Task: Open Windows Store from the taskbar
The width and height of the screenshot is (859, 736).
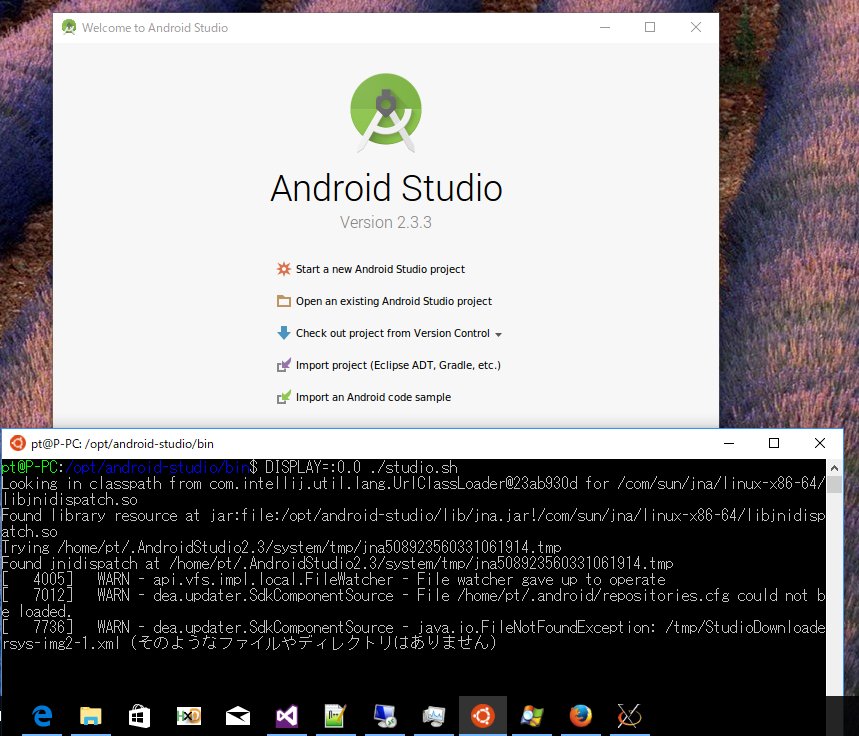Action: tap(140, 716)
